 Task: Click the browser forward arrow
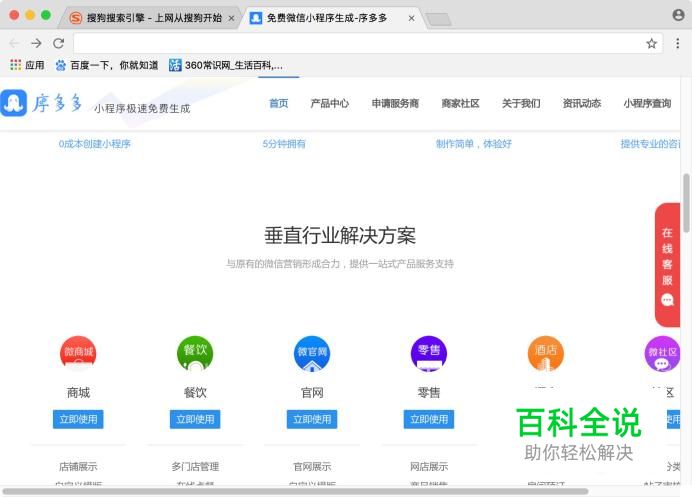36,43
